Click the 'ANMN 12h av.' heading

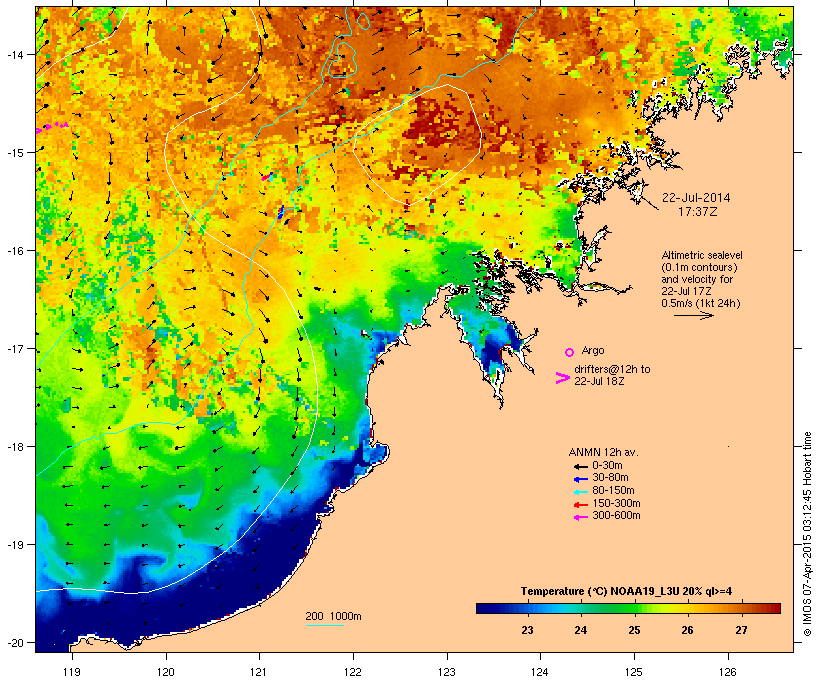pos(603,452)
